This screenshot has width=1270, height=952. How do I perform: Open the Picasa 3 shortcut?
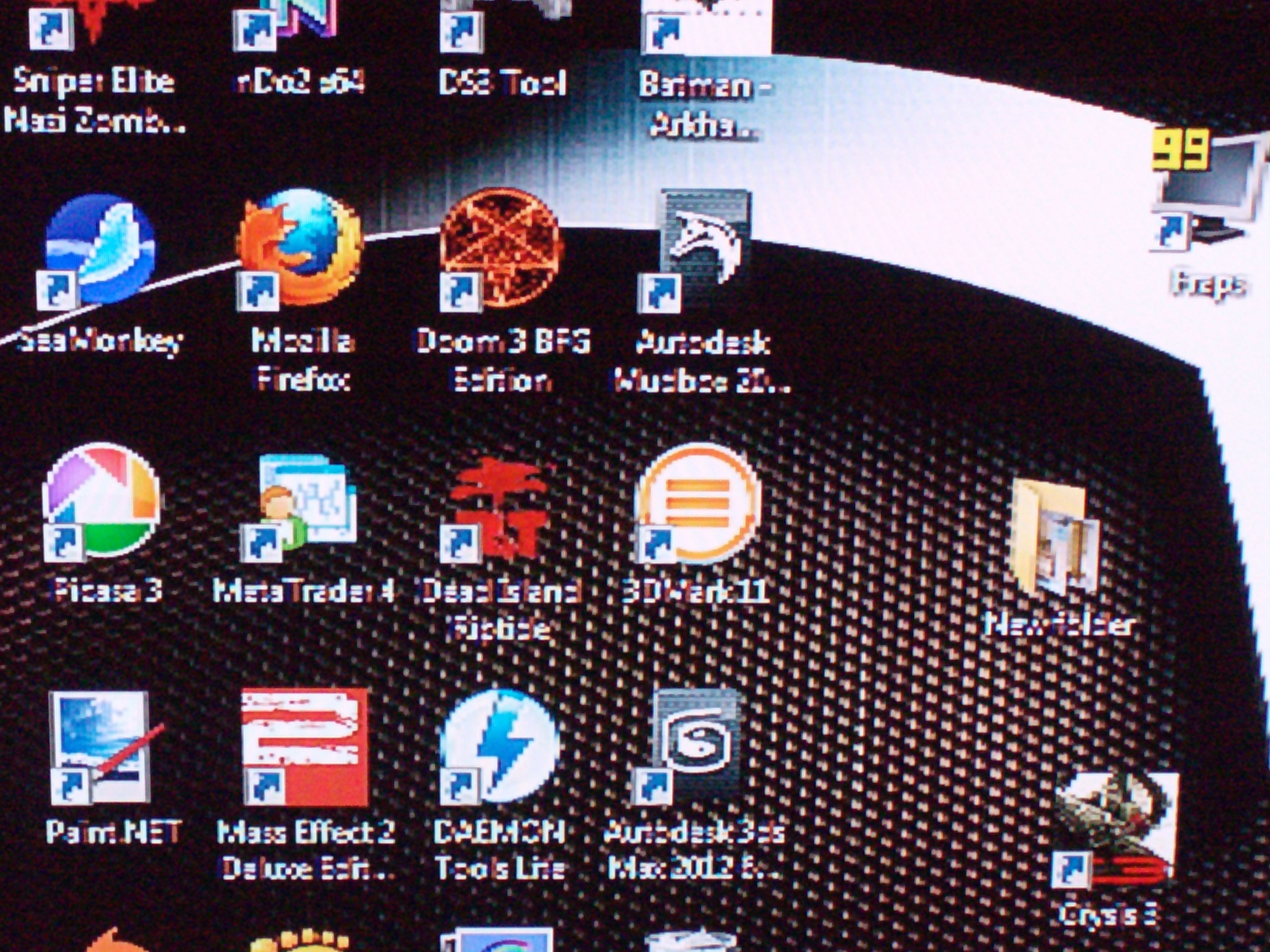[x=101, y=503]
